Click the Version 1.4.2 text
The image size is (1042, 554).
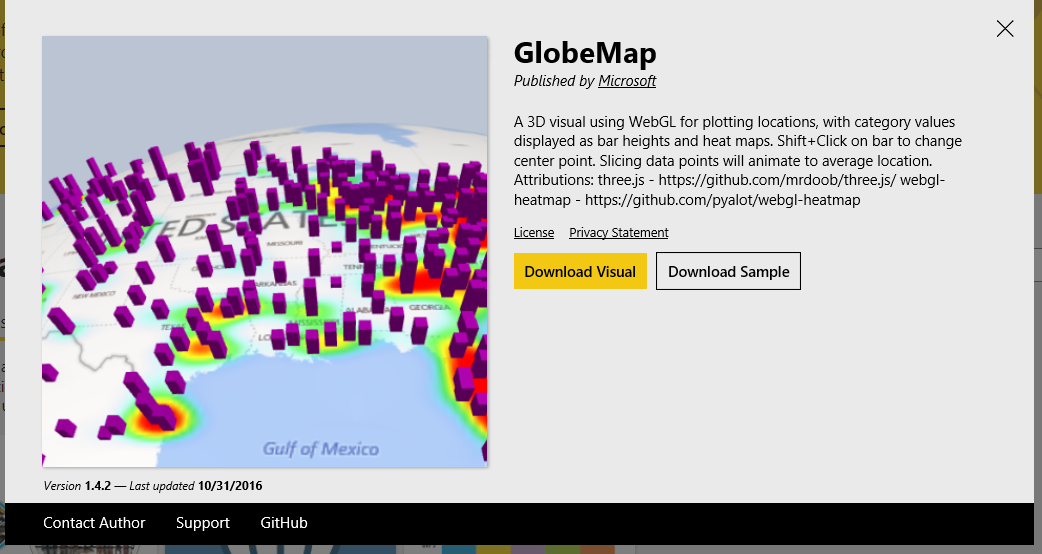point(77,486)
